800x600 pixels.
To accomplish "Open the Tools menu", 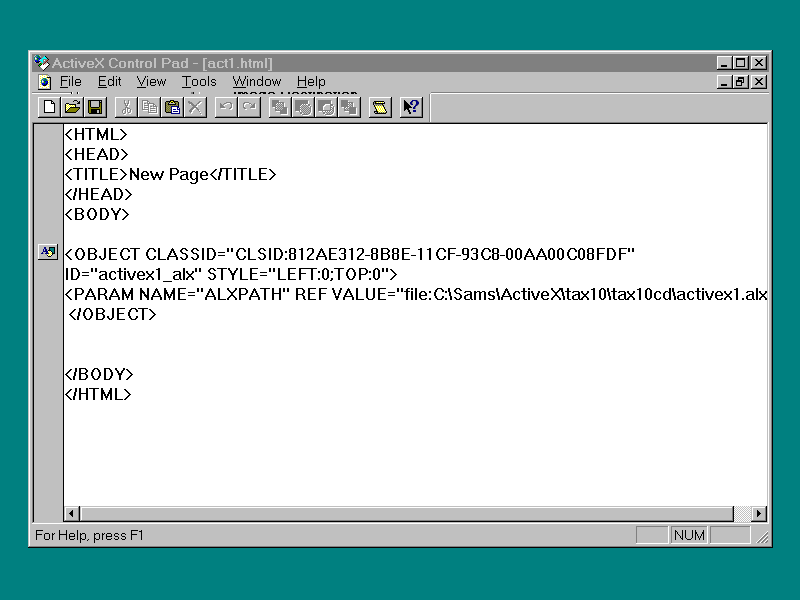I will 199,82.
